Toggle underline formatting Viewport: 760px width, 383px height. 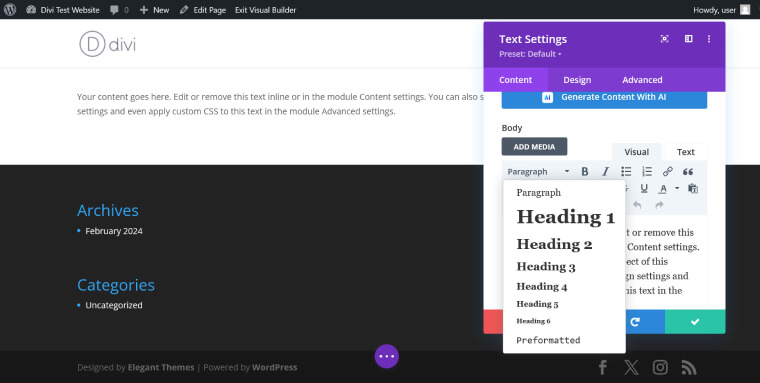(x=644, y=189)
